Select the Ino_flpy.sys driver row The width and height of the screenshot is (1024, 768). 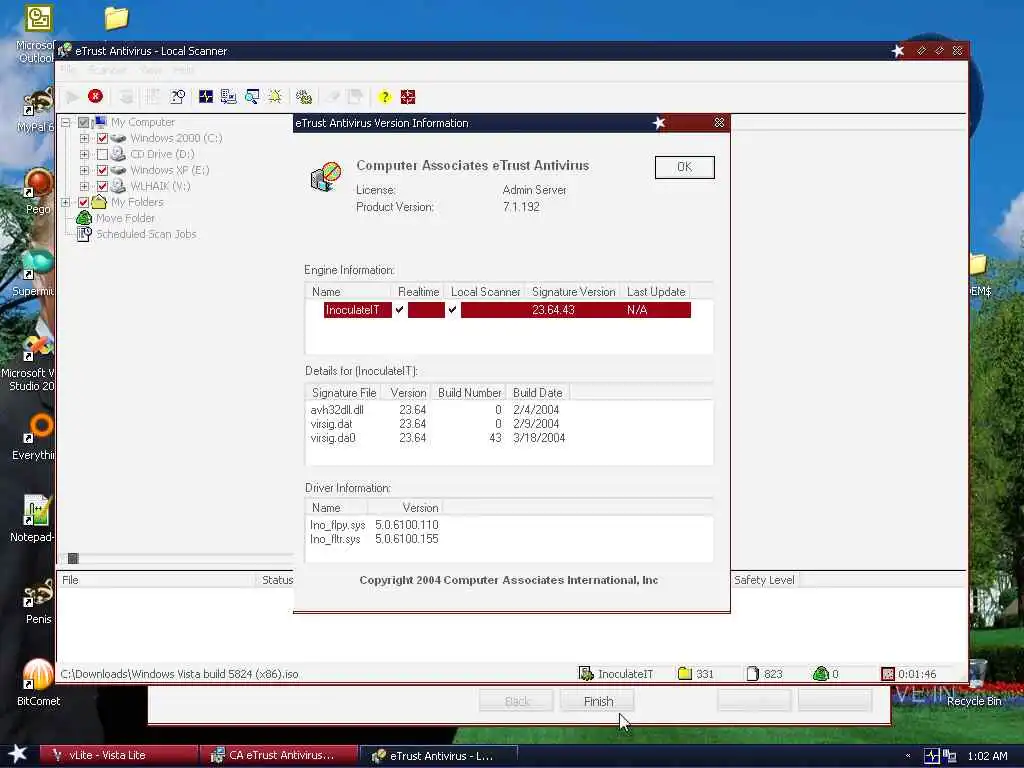click(x=374, y=525)
